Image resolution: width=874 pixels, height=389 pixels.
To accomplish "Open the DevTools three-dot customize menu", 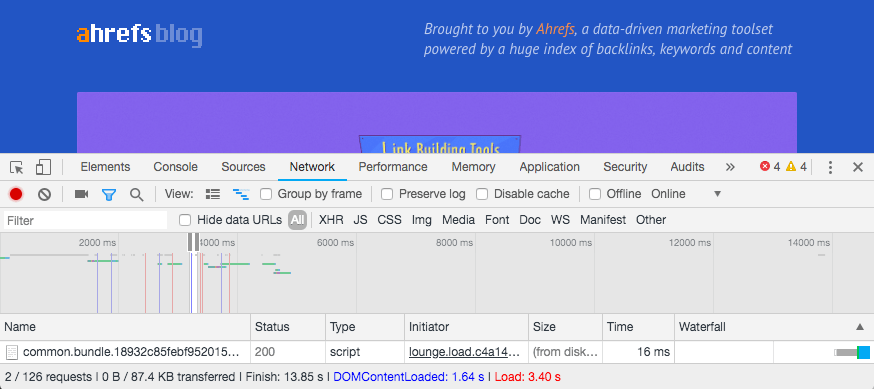I will pos(831,167).
